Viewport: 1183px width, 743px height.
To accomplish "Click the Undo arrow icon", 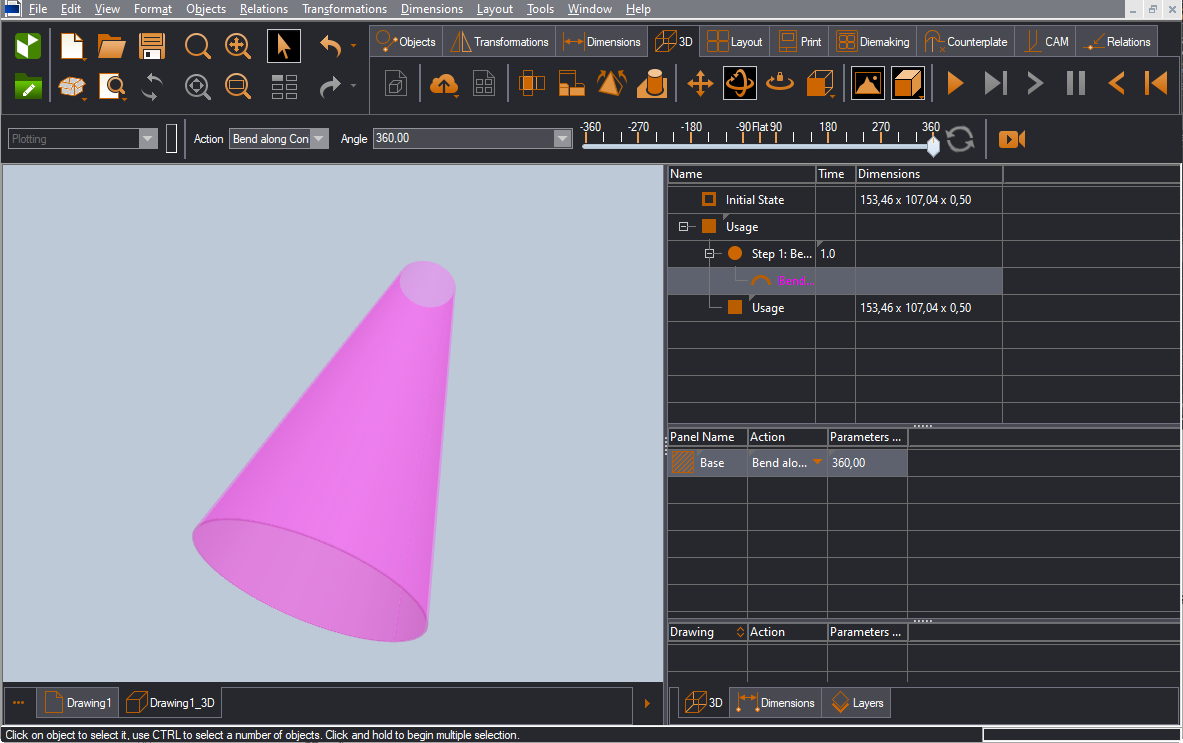I will click(x=331, y=46).
